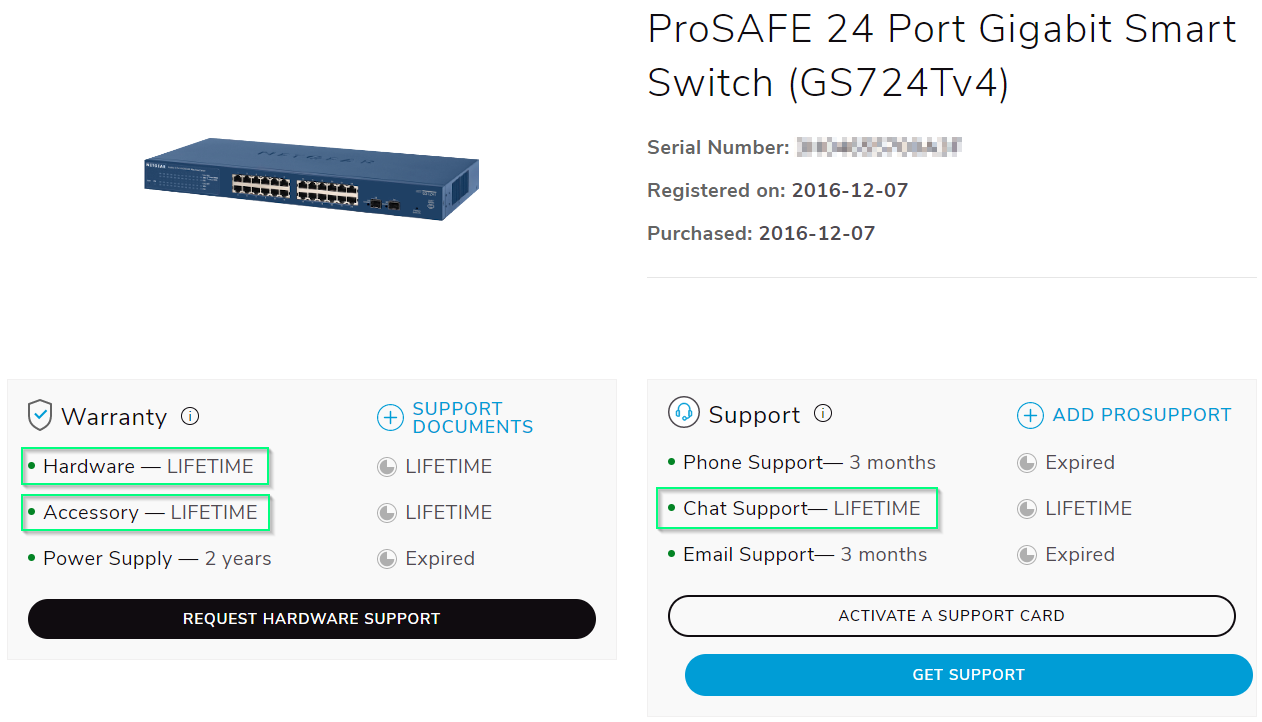Click the blue Get Support button
This screenshot has height=722, width=1262.
pyautogui.click(x=968, y=675)
